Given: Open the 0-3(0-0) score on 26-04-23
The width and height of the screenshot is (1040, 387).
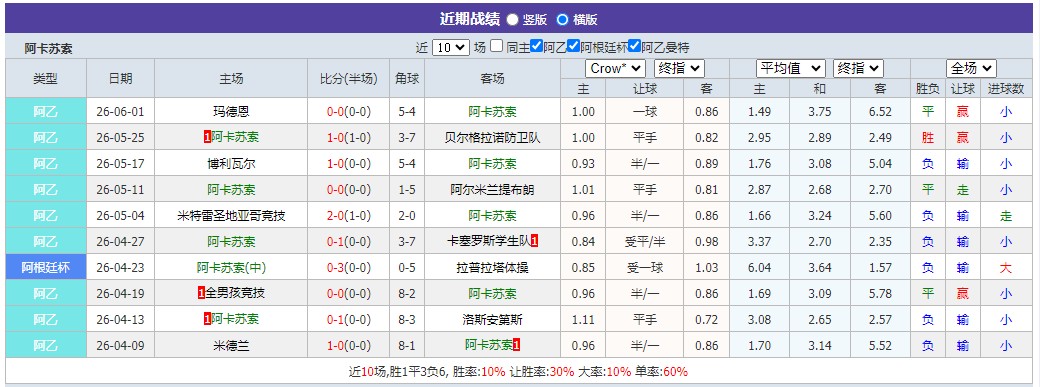Looking at the screenshot, I should tap(348, 268).
